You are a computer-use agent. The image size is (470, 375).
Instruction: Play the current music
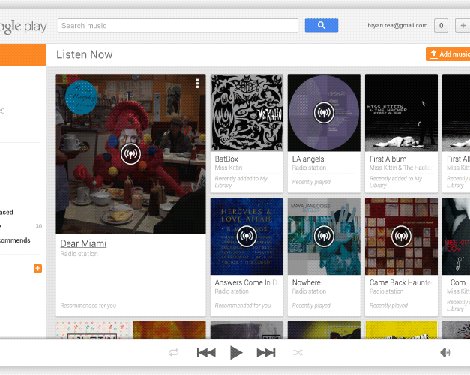coord(236,352)
